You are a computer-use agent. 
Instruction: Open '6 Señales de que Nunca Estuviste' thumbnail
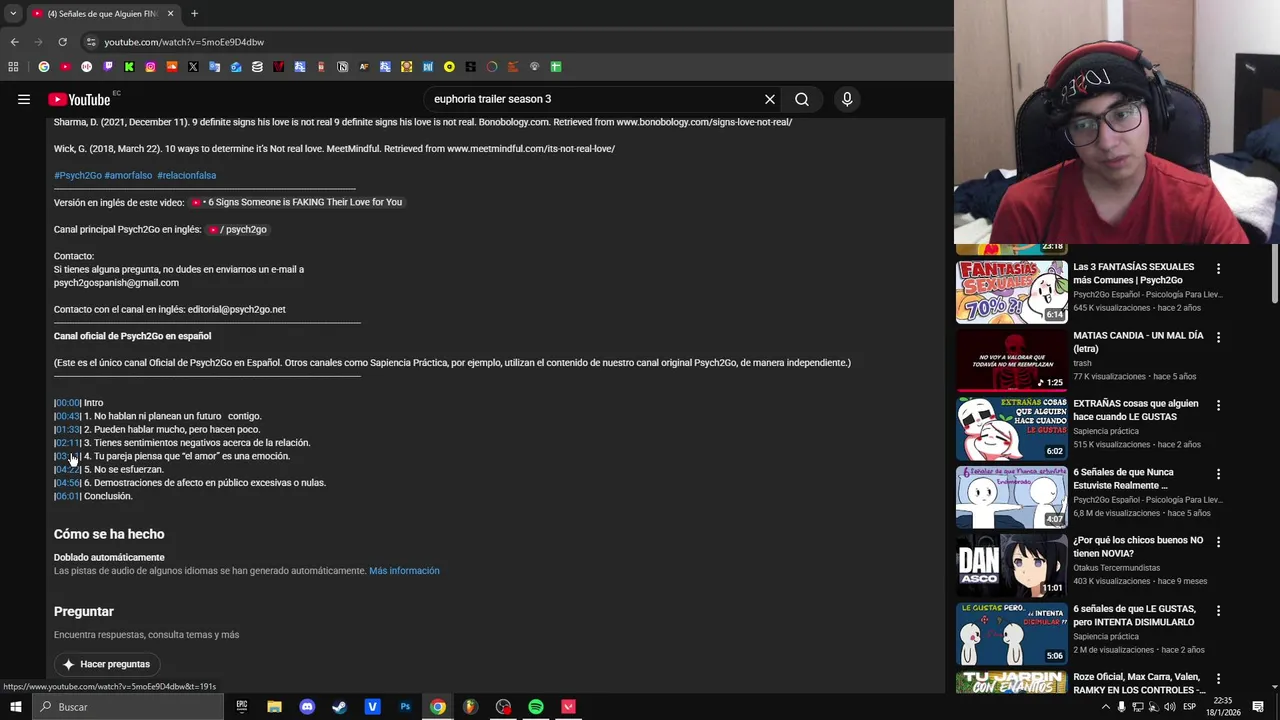1011,497
